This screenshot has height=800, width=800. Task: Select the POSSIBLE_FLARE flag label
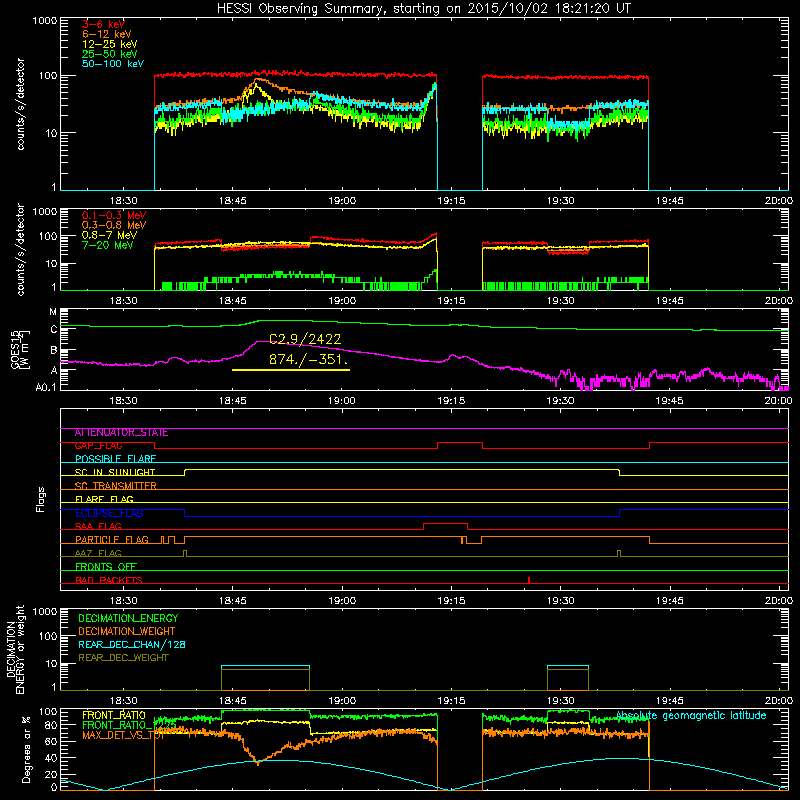[115, 459]
